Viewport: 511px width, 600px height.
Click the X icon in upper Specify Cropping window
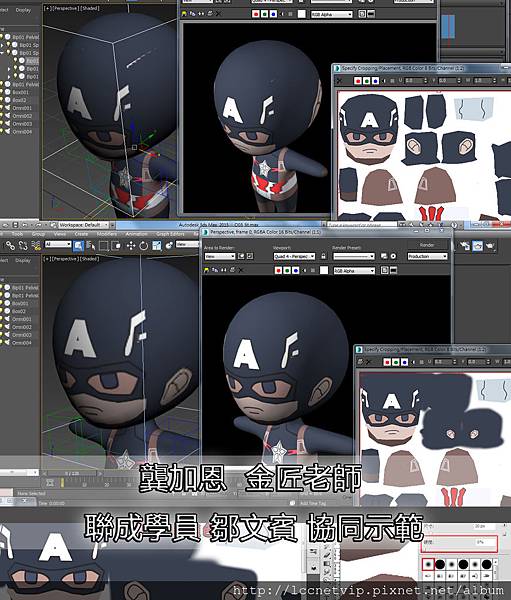[x=339, y=81]
